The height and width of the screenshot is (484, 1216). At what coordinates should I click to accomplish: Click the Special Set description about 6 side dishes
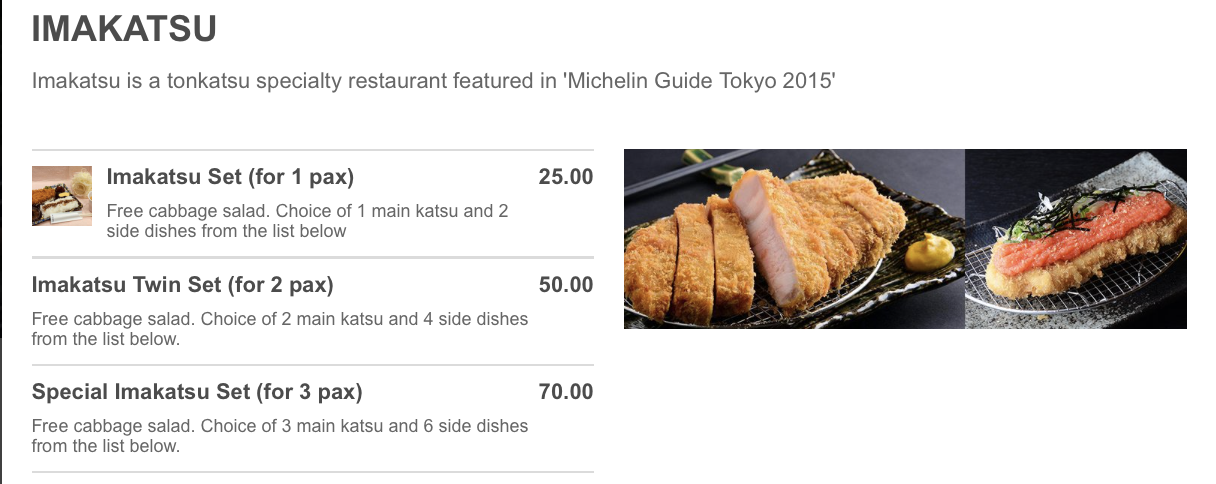280,436
